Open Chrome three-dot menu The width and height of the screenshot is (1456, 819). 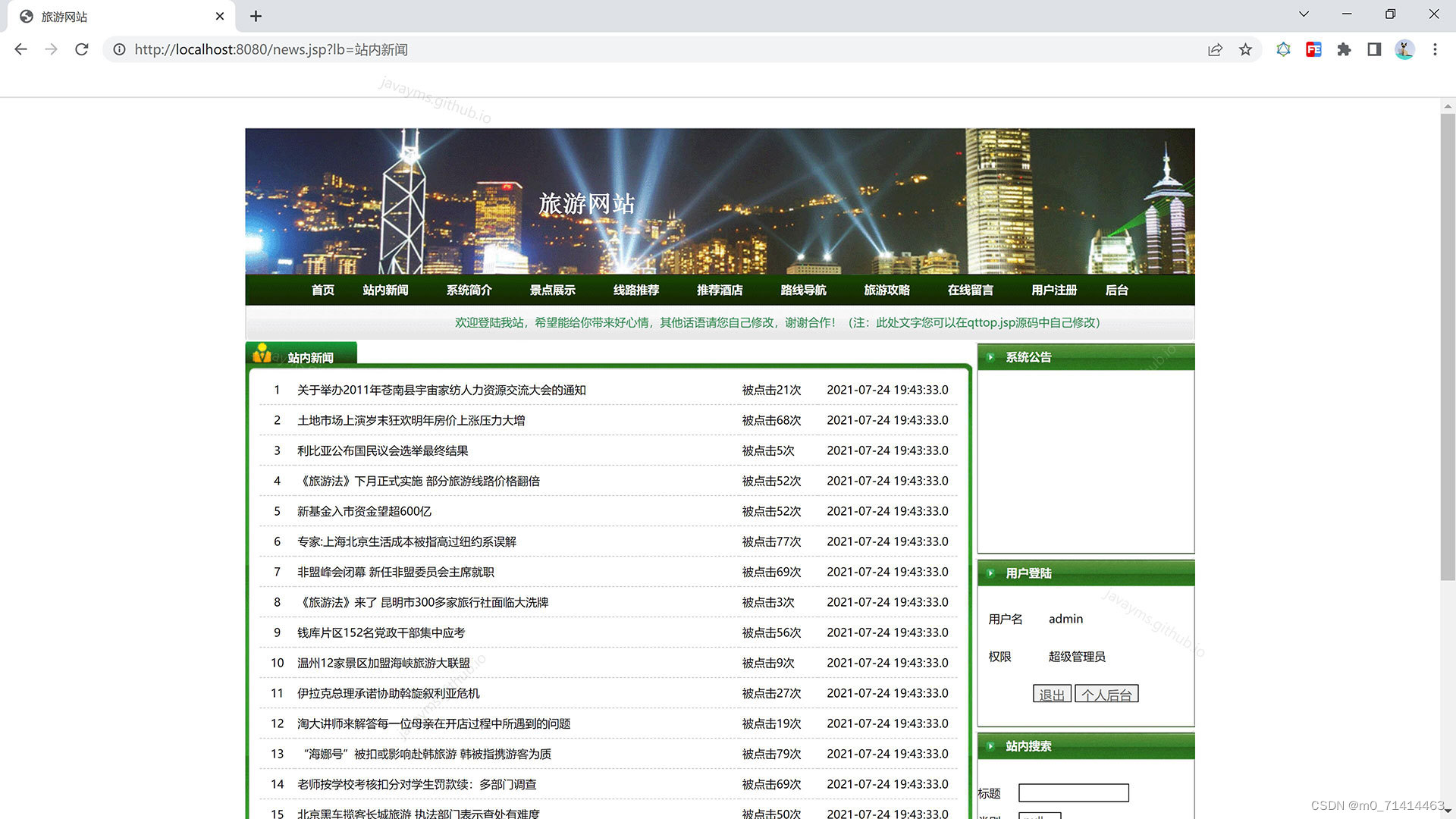[x=1435, y=49]
